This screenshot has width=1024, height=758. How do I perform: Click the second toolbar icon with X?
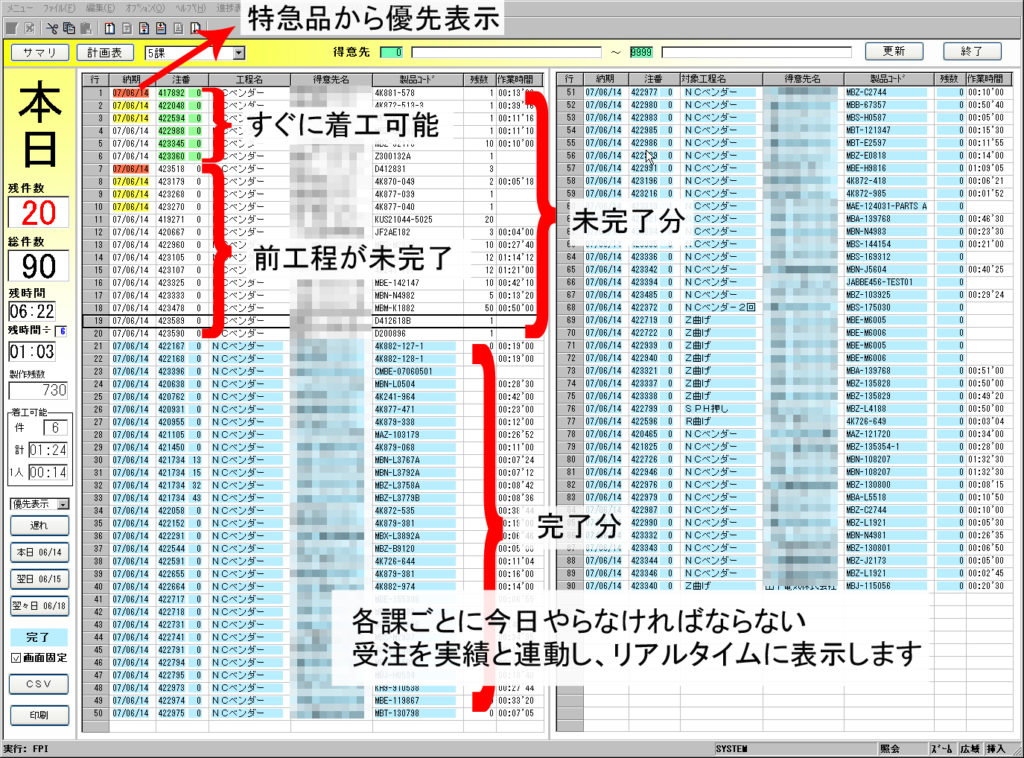pos(27,26)
